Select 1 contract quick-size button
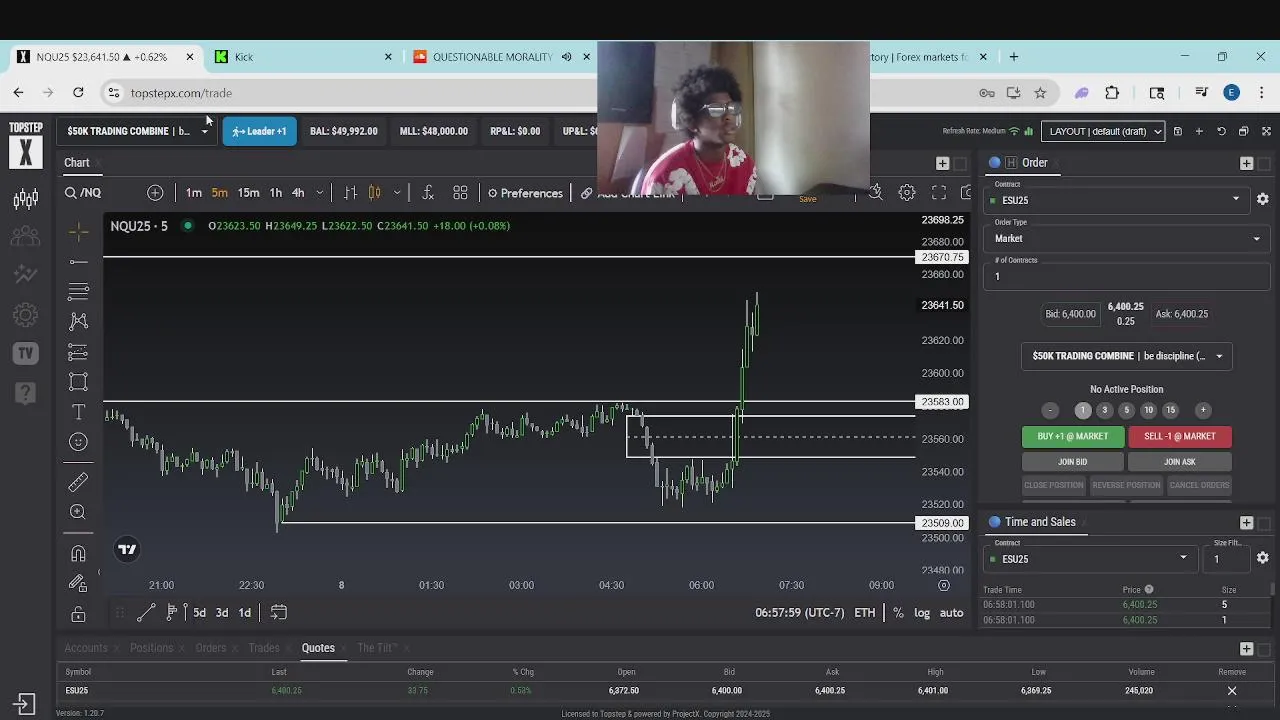 click(1082, 410)
